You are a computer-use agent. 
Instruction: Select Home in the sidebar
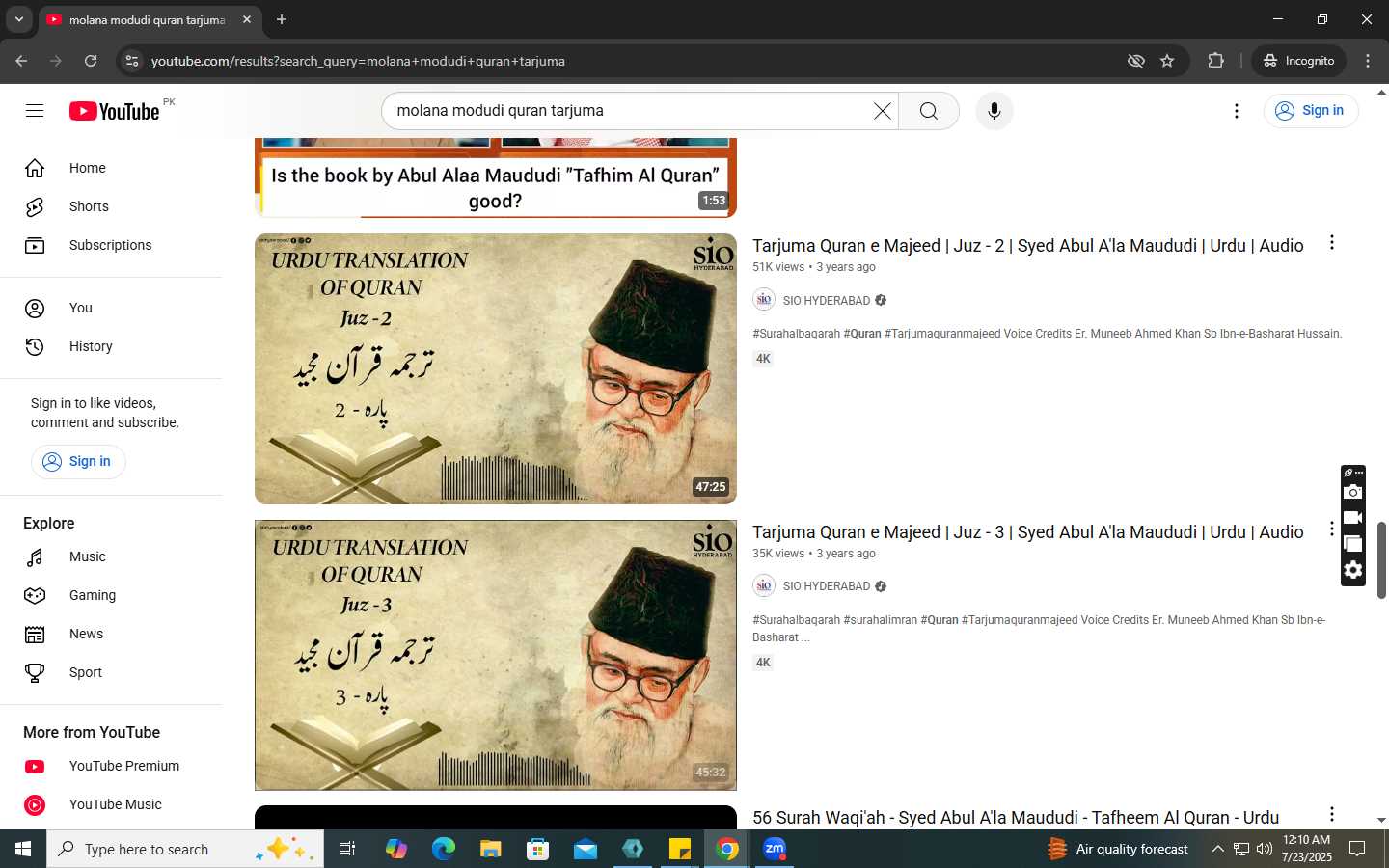coord(111,168)
